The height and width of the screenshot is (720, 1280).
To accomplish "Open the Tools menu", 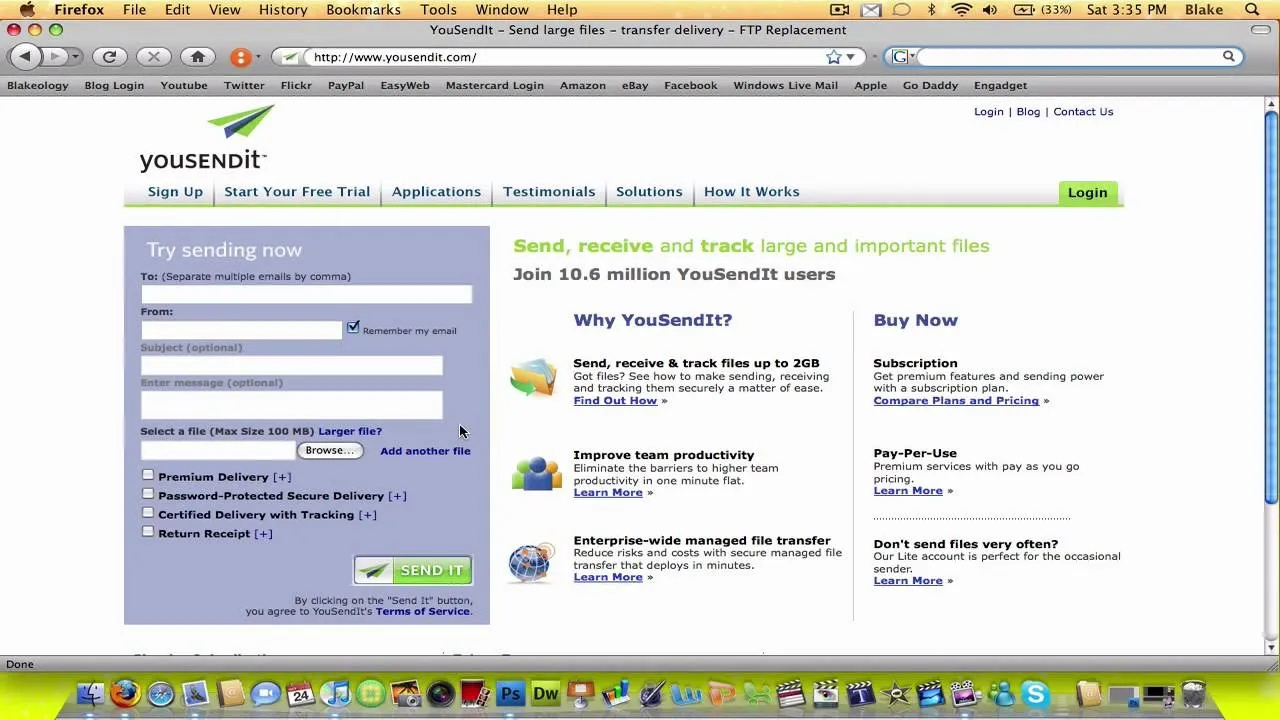I will click(x=438, y=10).
